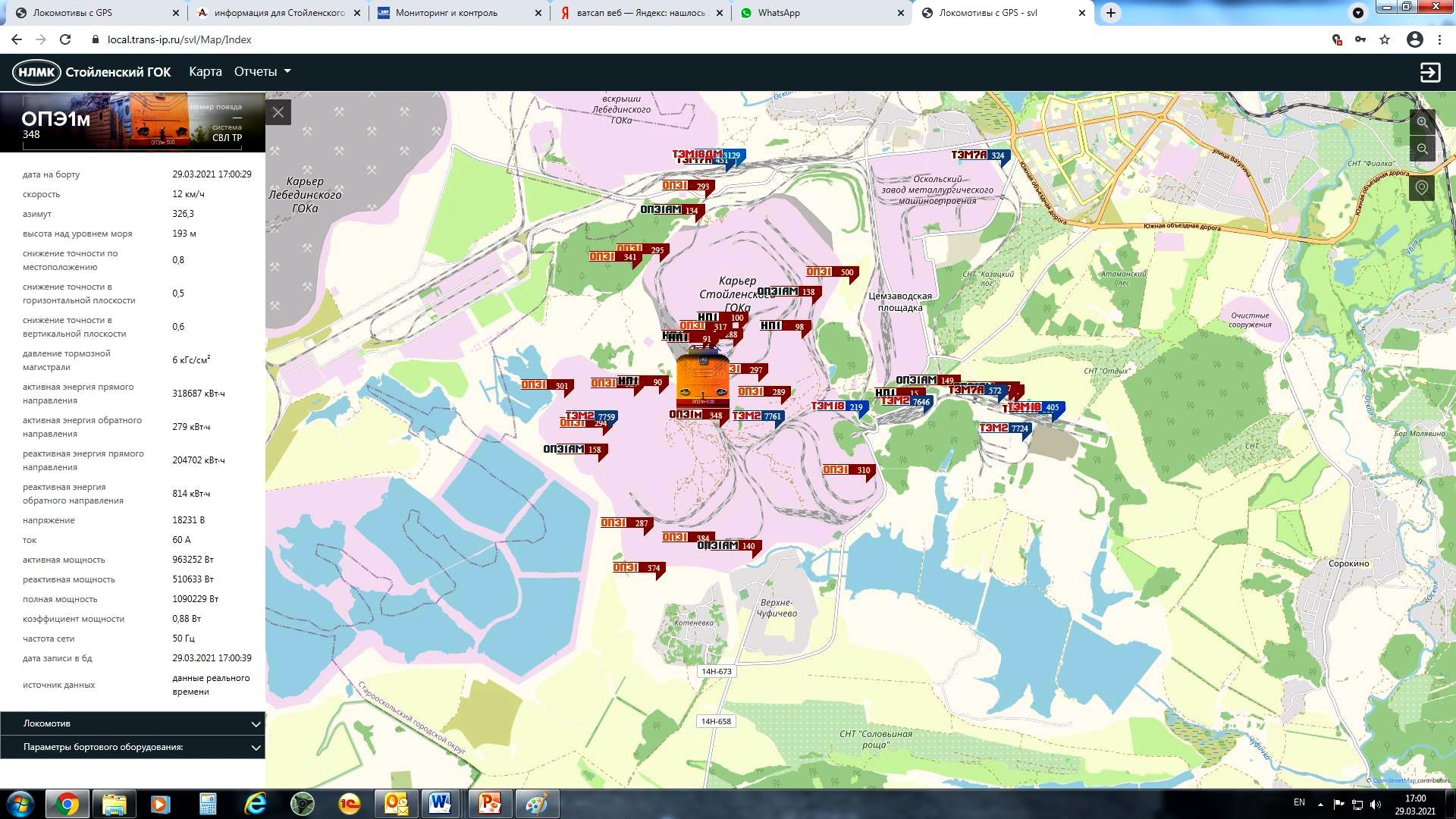The height and width of the screenshot is (819, 1456).
Task: Switch to Мониторинг и контроль tab
Action: point(447,13)
